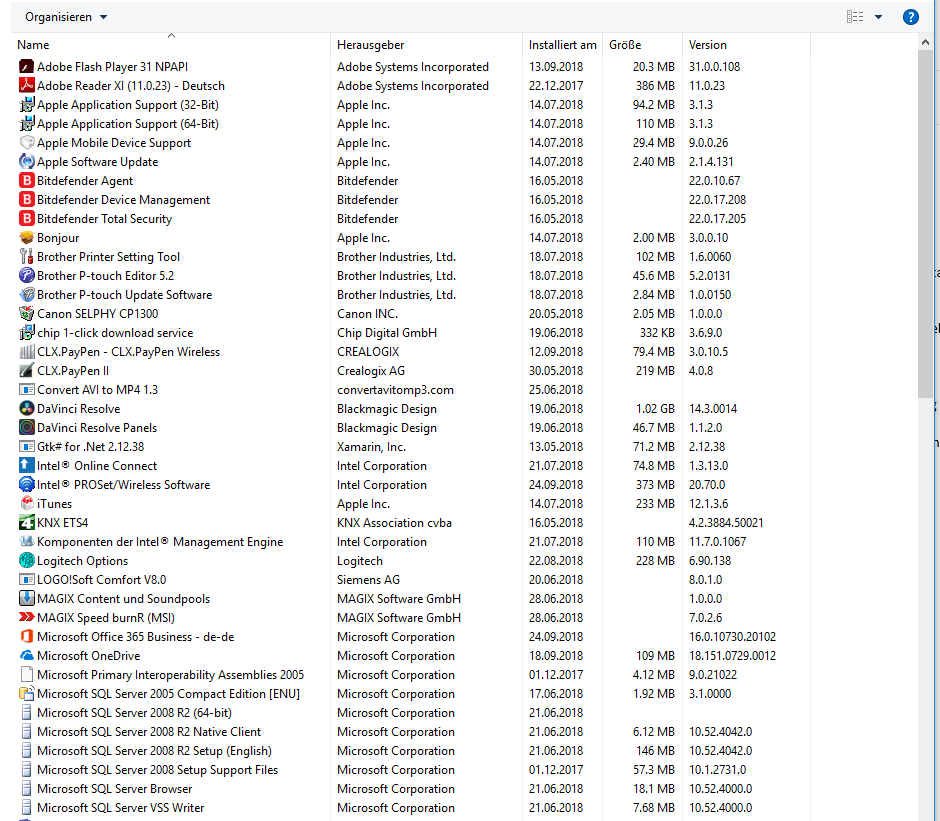Screen dimensions: 940x821
Task: Click the CLX.PayPen II icon
Action: click(x=26, y=371)
